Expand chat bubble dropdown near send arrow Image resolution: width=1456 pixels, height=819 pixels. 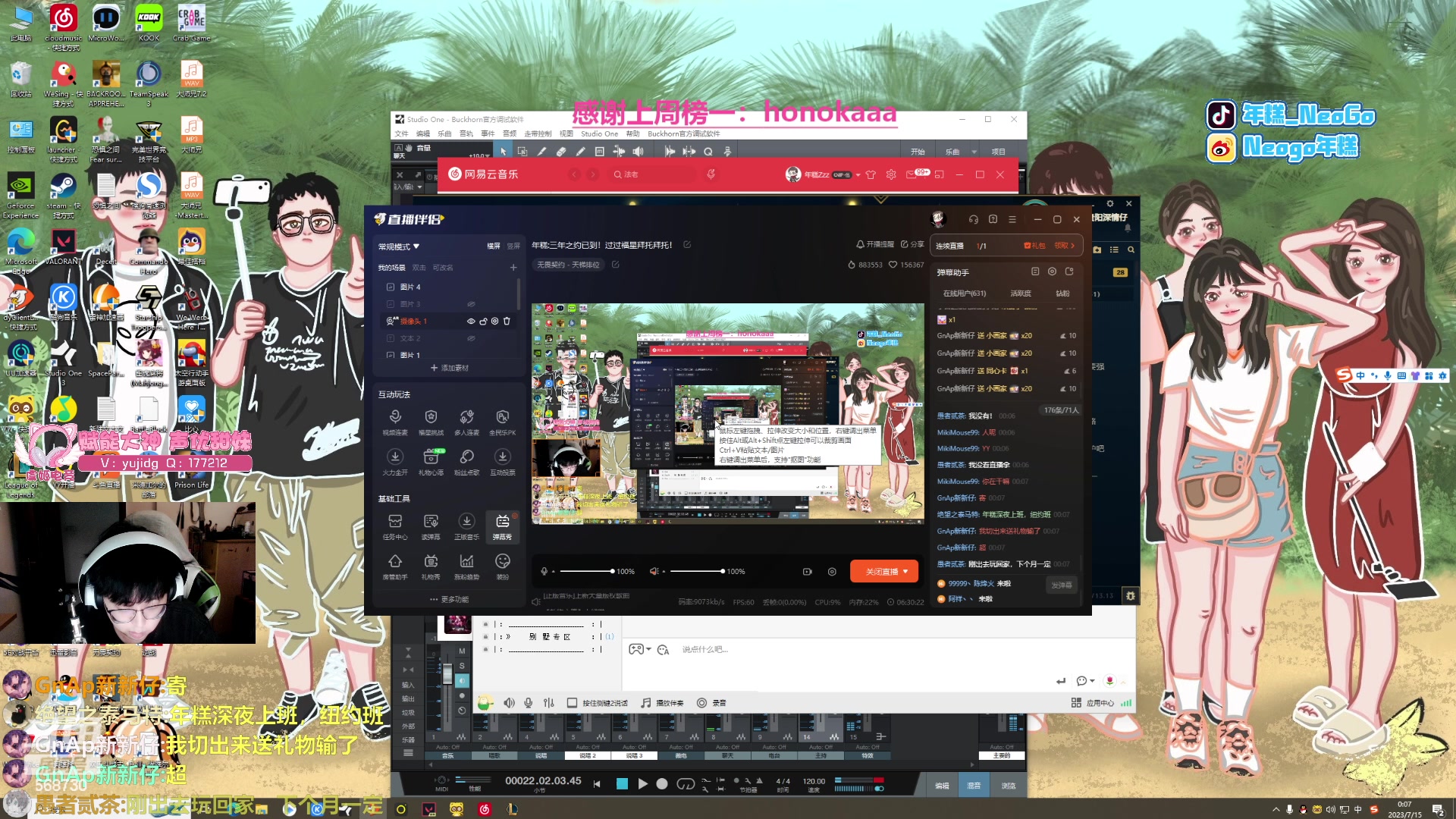(x=1092, y=681)
